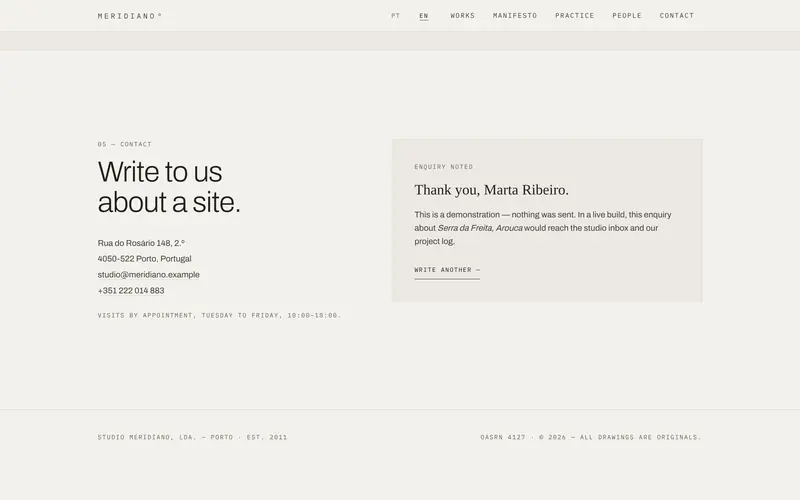Open the MERIDIANO home logo link
Screen dimensions: 800x500
coord(130,16)
